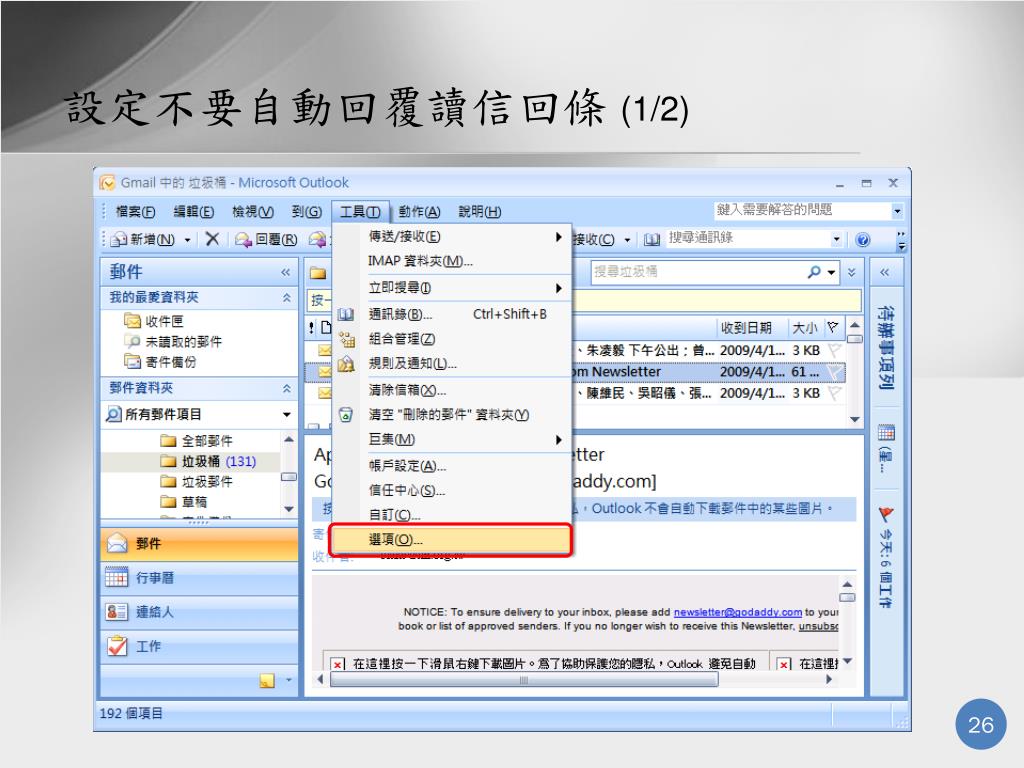
Task: Choose 自訂(C) menu entry
Action: point(451,515)
